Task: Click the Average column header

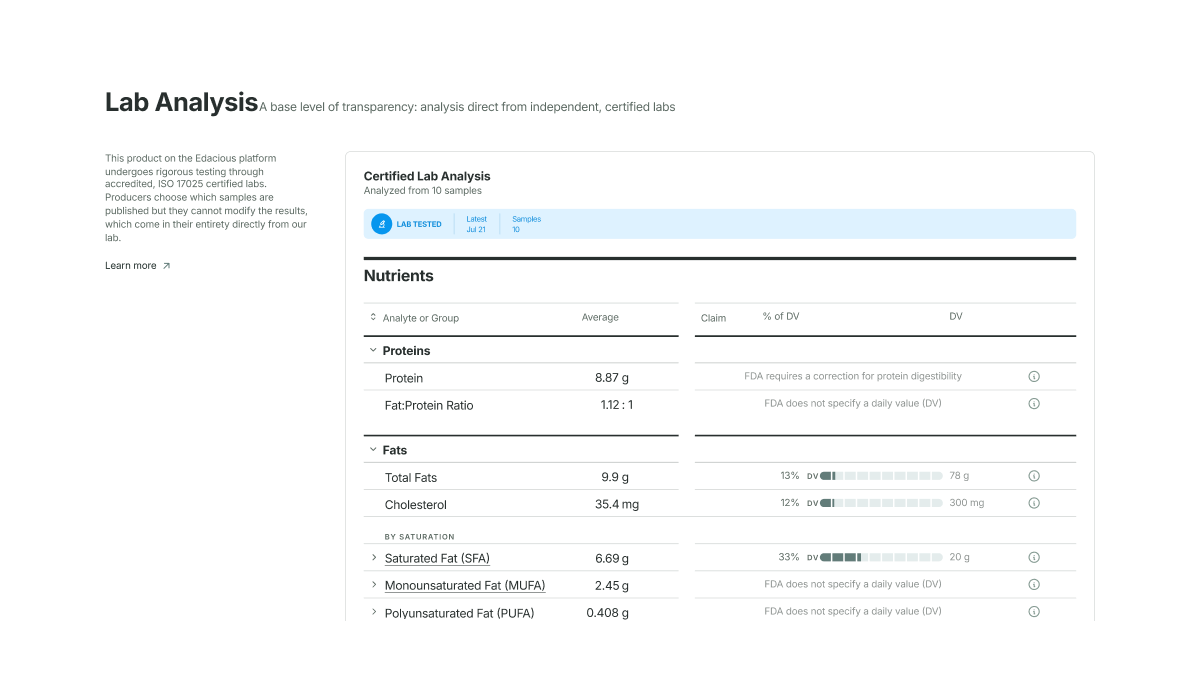Action: click(600, 317)
